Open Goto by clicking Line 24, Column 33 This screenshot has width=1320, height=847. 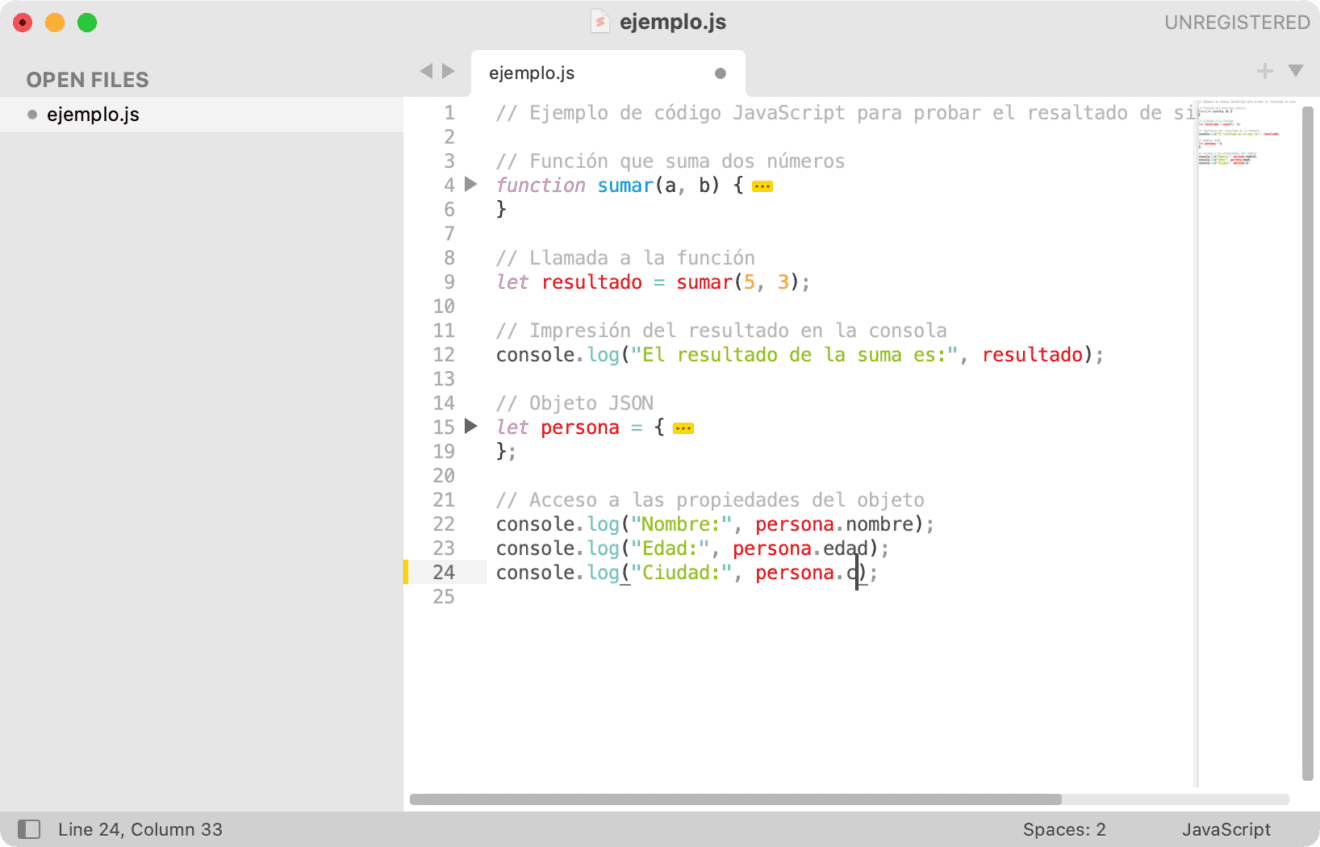click(x=140, y=828)
